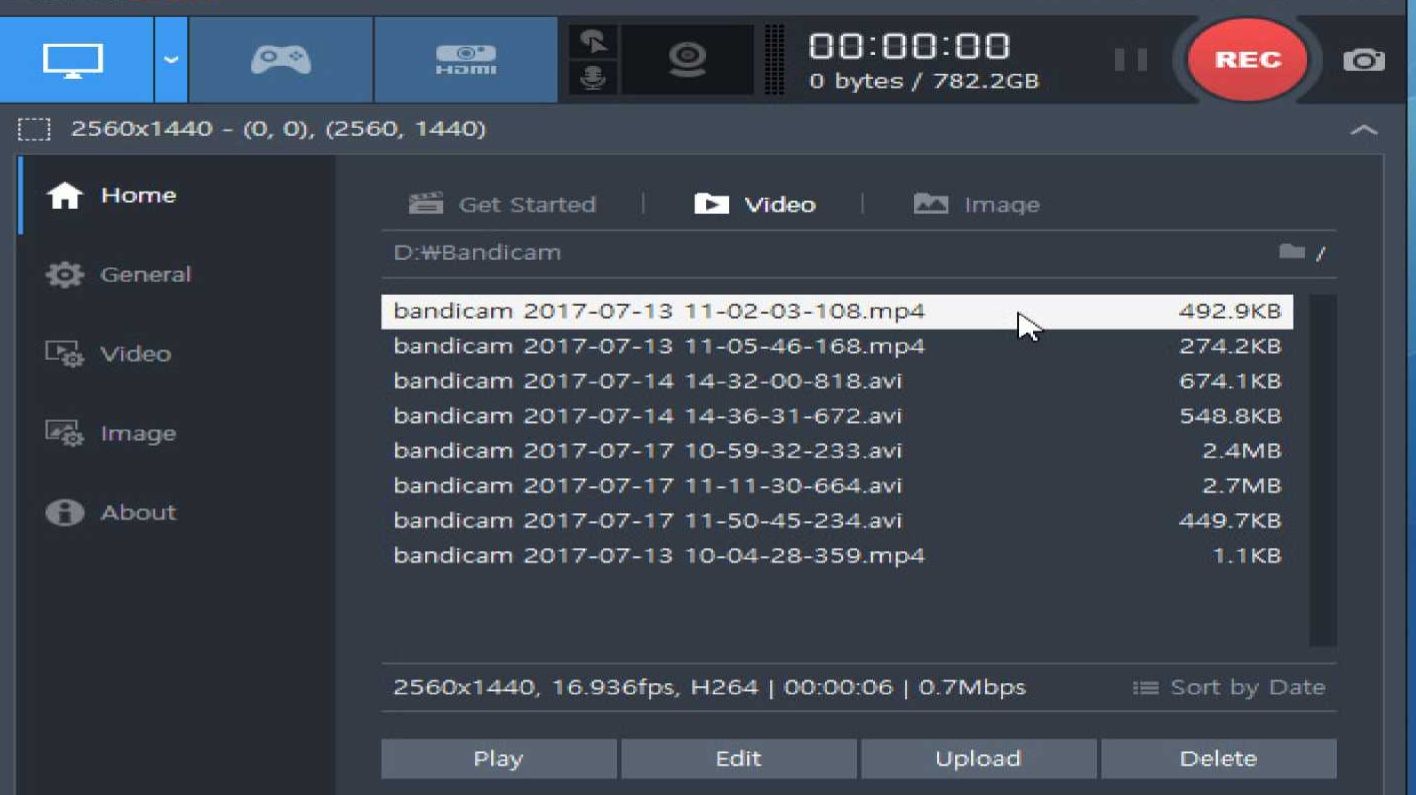
Task: Click the pause recording icon
Action: 1130,59
